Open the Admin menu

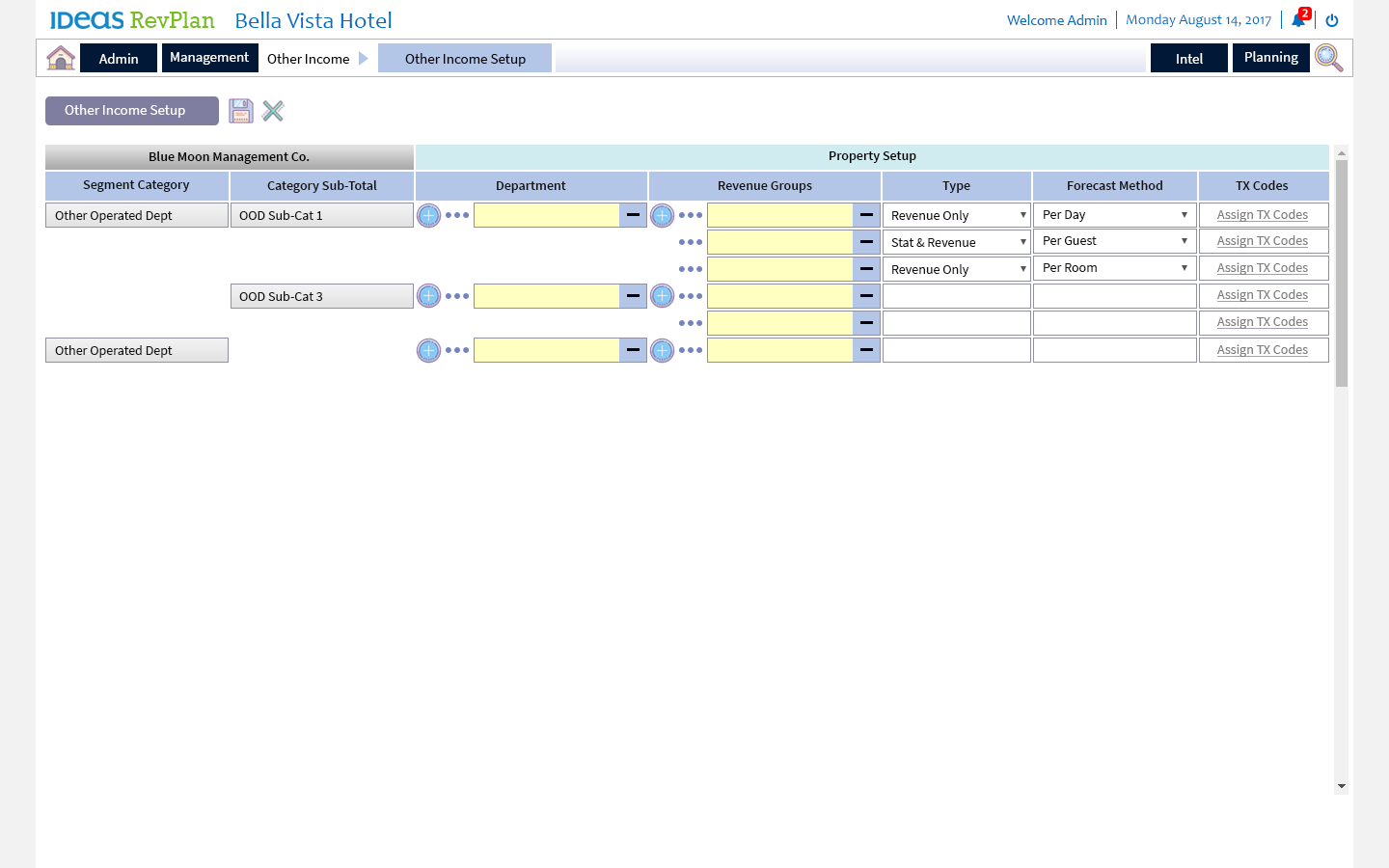pos(119,58)
